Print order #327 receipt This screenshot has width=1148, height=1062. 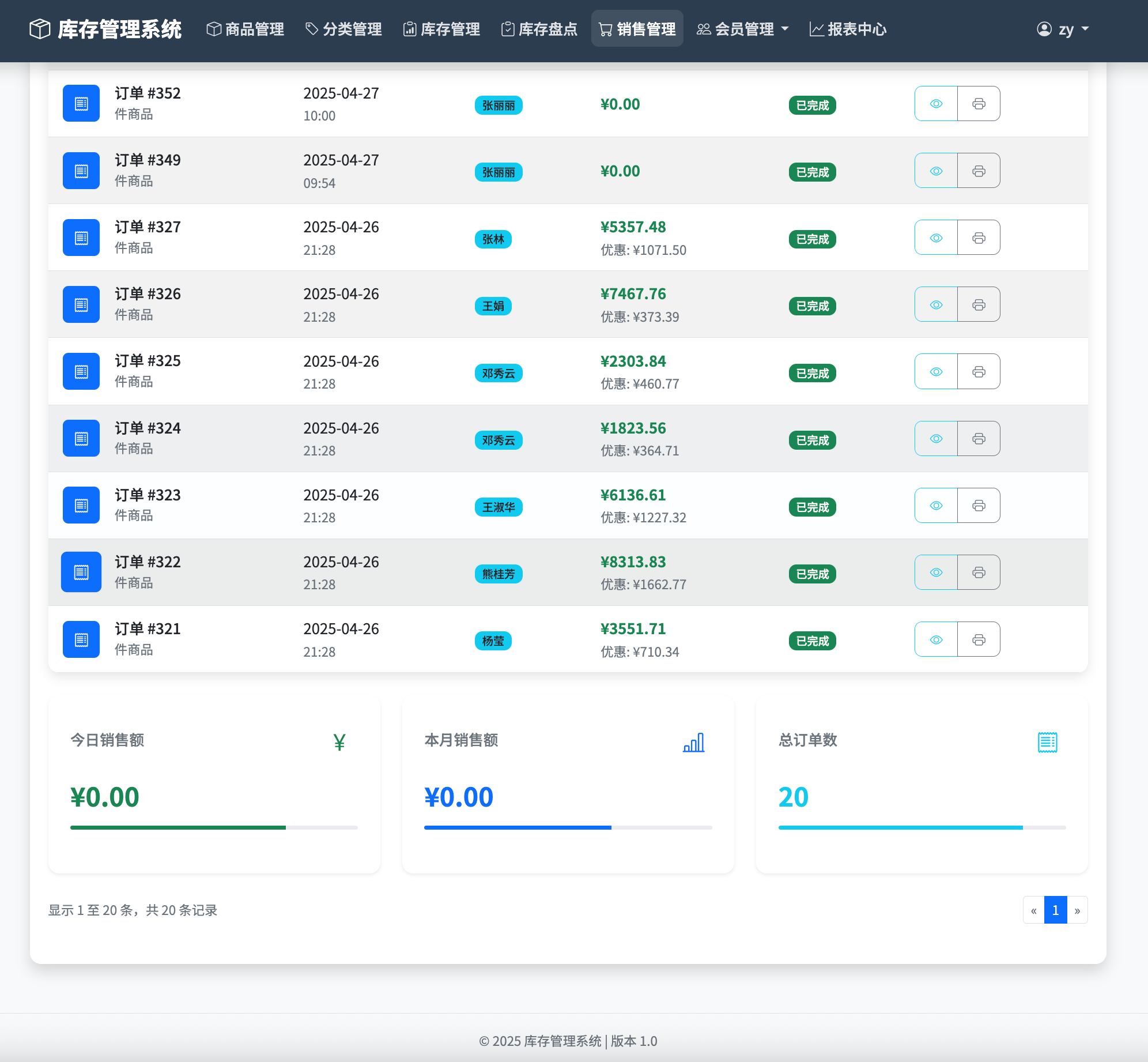(979, 238)
